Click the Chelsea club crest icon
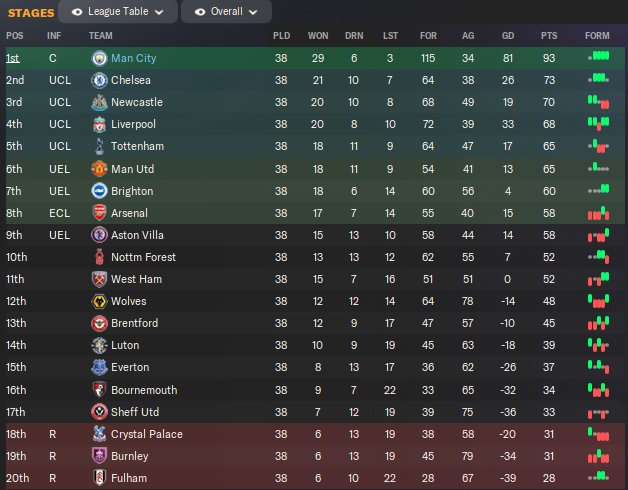The height and width of the screenshot is (490, 628). coord(99,80)
